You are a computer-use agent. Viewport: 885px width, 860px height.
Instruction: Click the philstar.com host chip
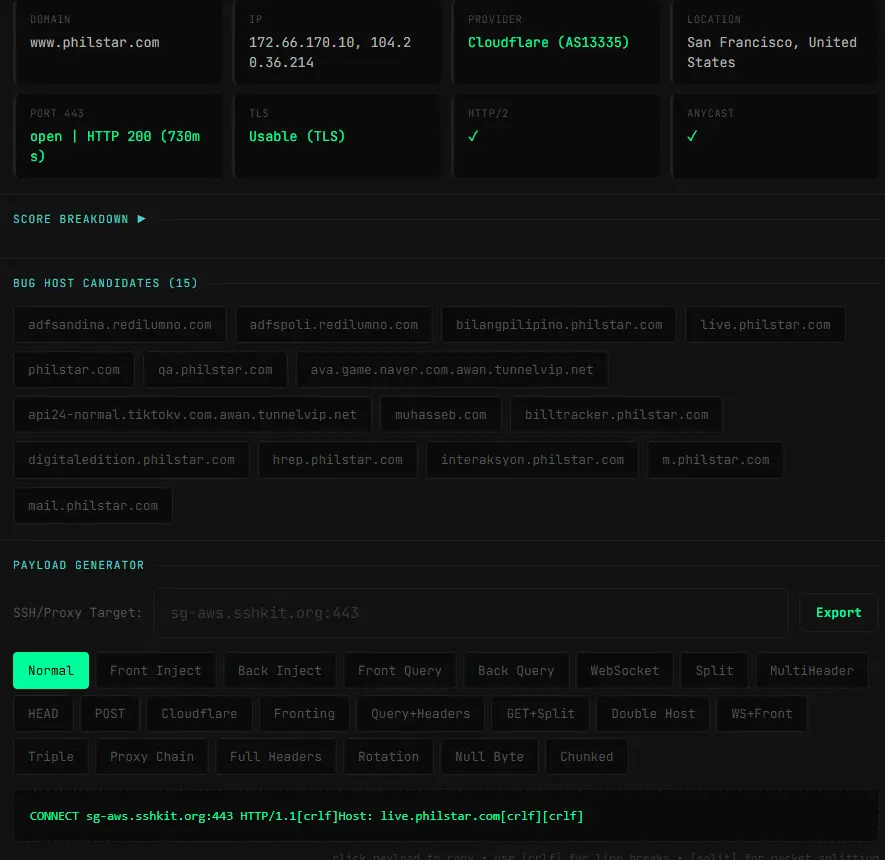74,370
